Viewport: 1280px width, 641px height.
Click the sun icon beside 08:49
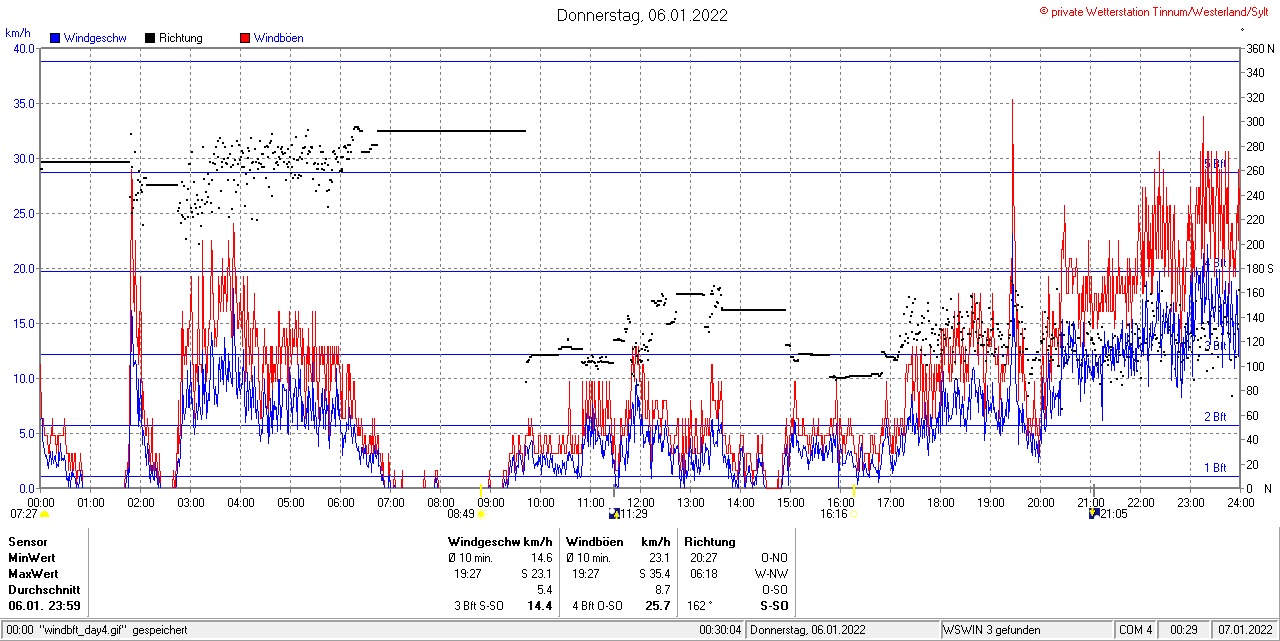click(x=481, y=514)
